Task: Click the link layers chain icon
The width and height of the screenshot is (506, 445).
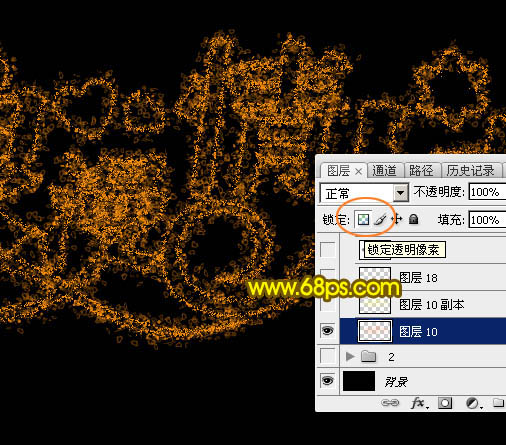Action: click(390, 403)
